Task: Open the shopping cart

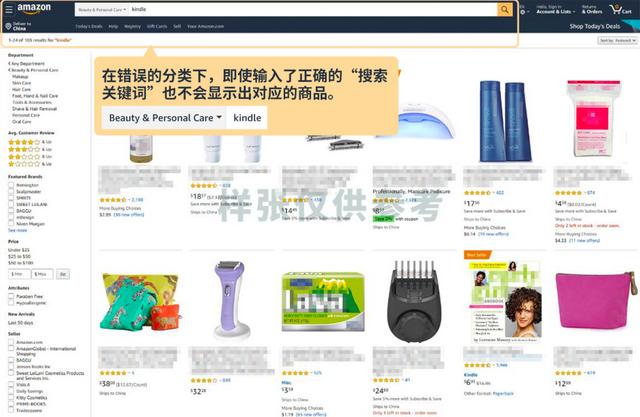Action: (x=620, y=10)
